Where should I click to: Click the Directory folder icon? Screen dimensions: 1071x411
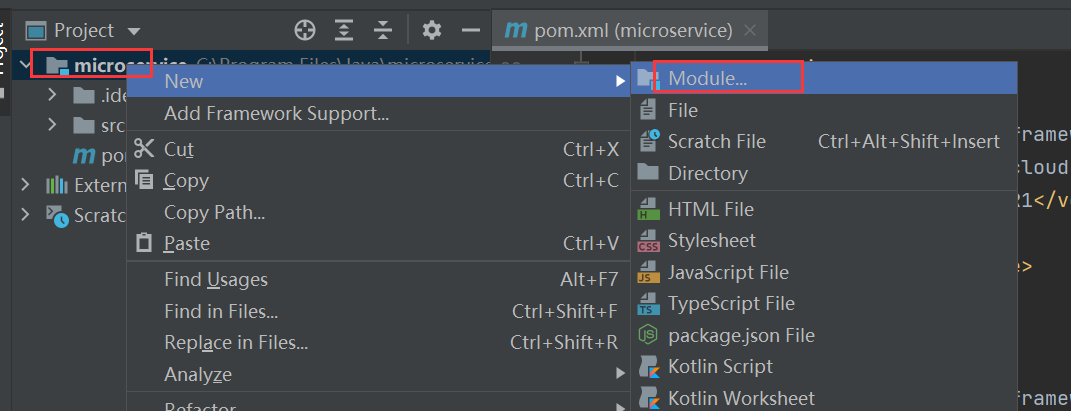(648, 172)
